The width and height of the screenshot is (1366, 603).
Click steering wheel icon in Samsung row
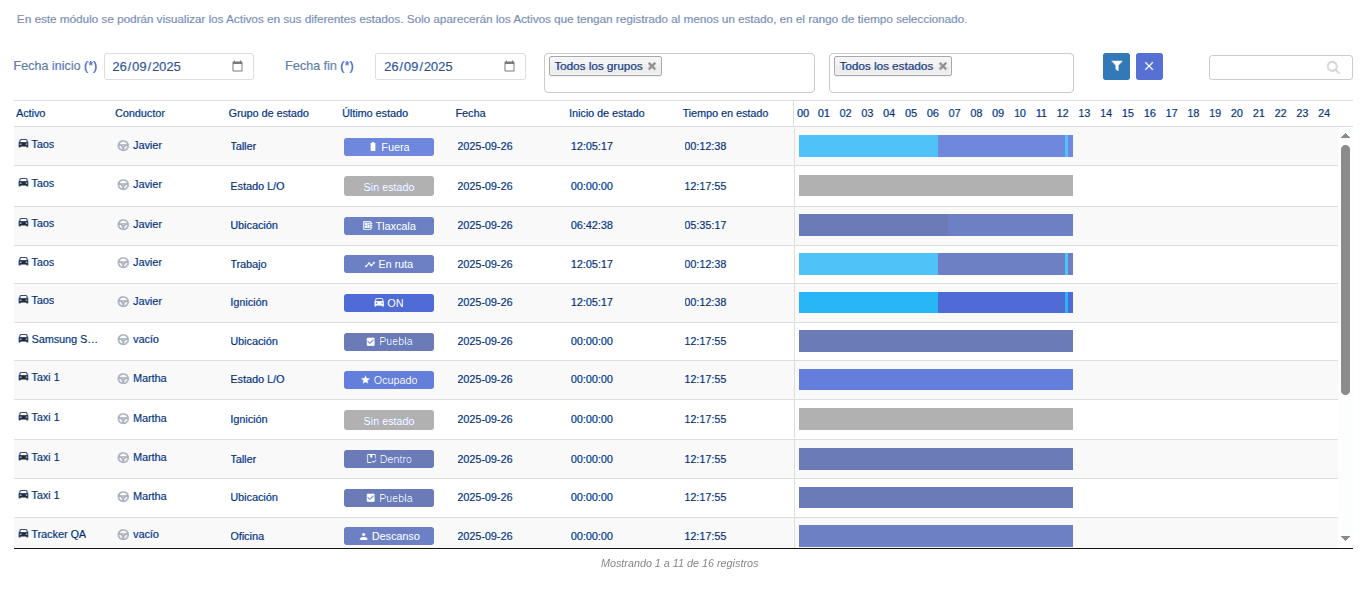click(x=123, y=340)
